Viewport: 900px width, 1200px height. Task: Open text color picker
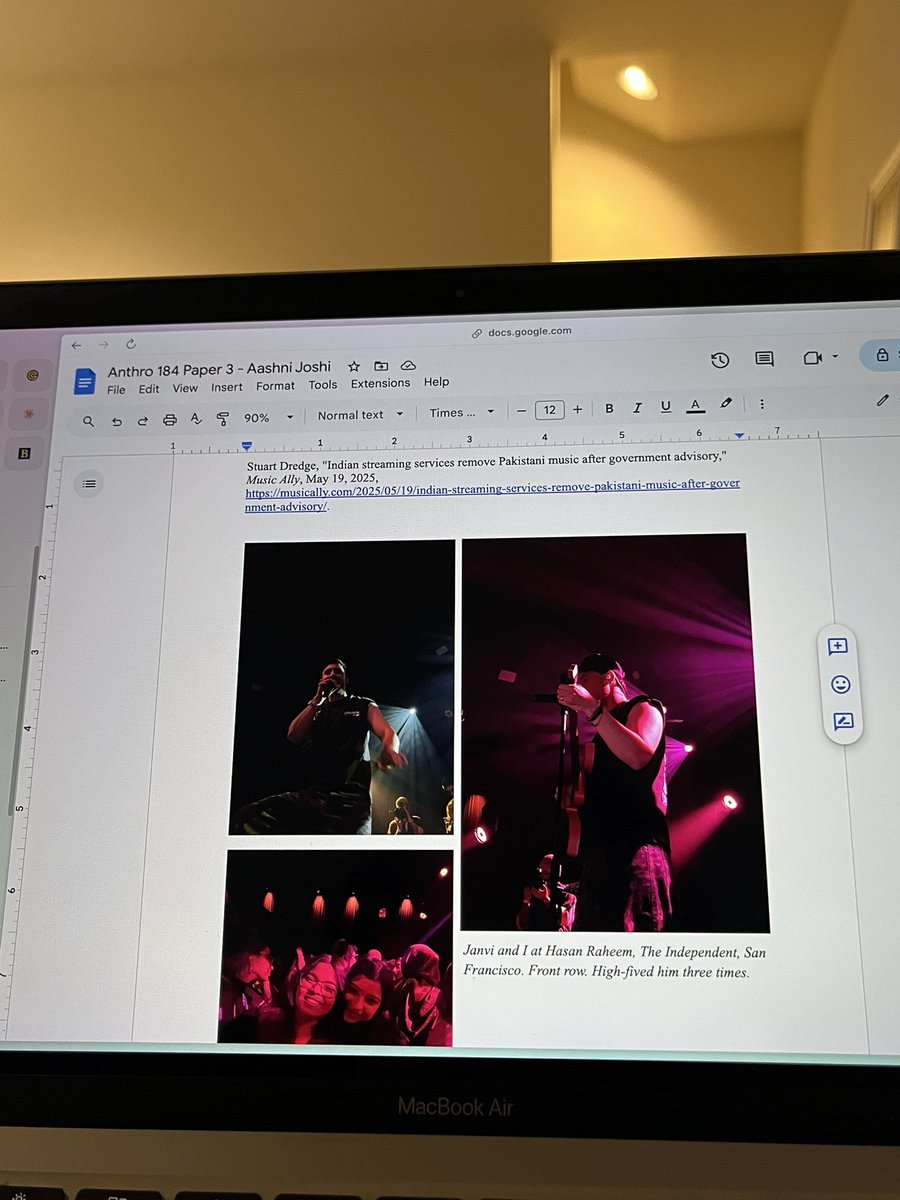(x=695, y=405)
